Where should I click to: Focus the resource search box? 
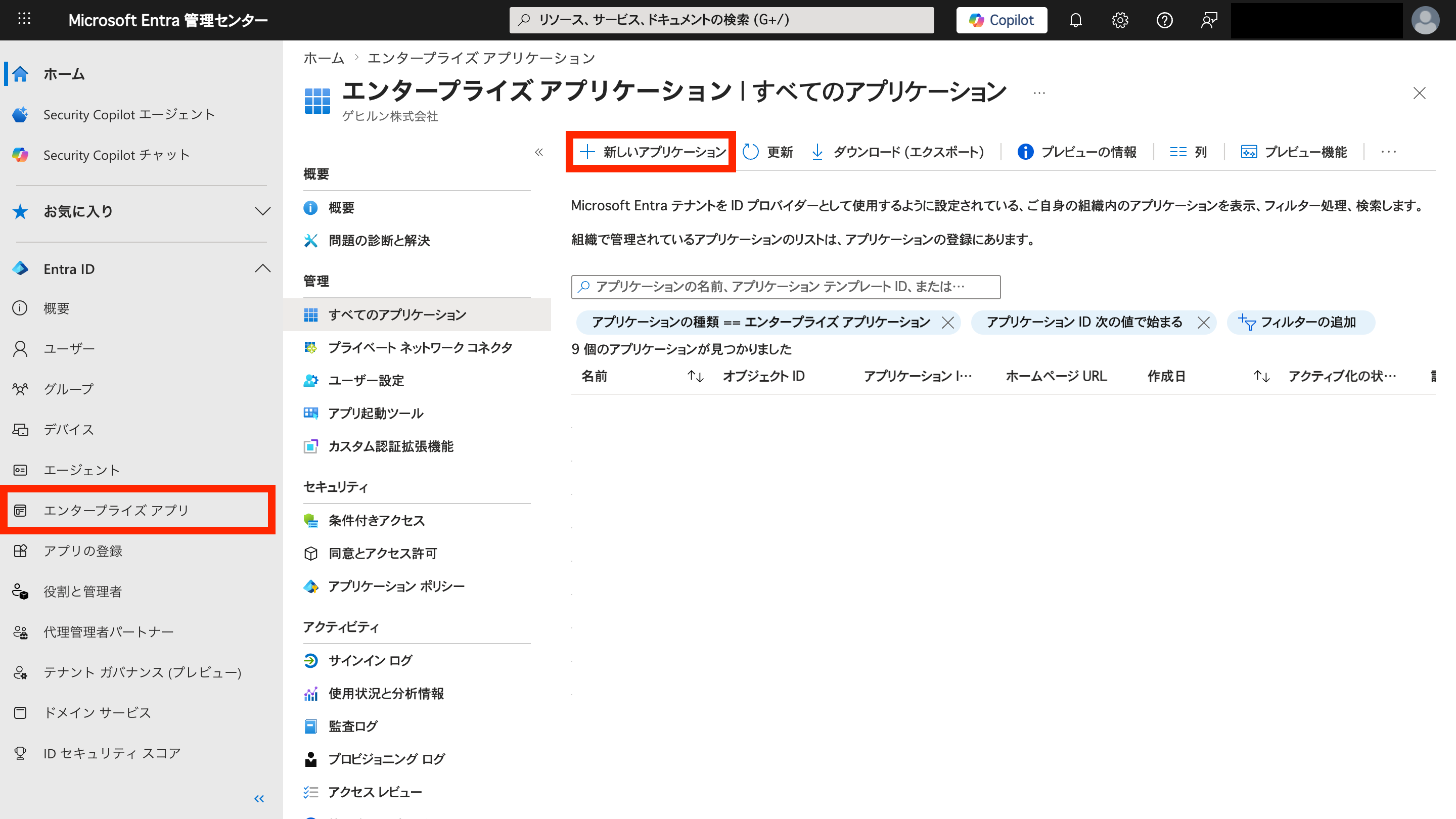click(x=721, y=20)
